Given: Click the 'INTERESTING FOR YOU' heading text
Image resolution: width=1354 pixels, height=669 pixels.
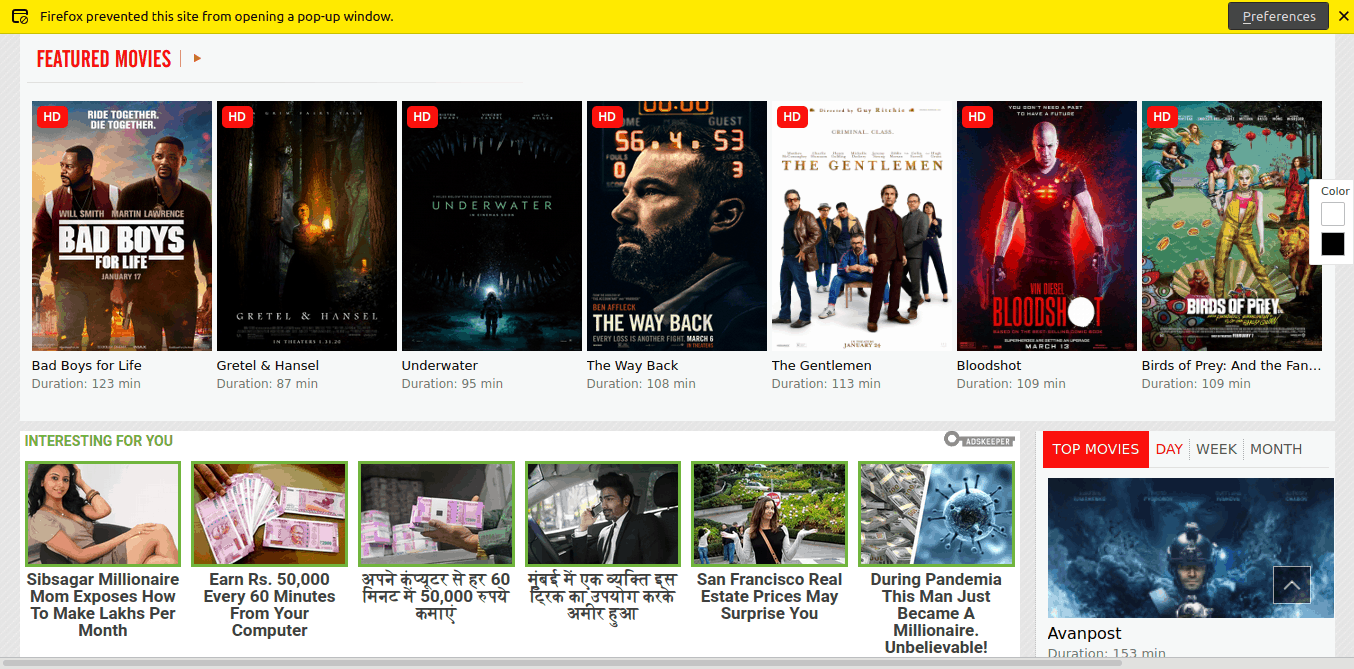Looking at the screenshot, I should coord(99,441).
